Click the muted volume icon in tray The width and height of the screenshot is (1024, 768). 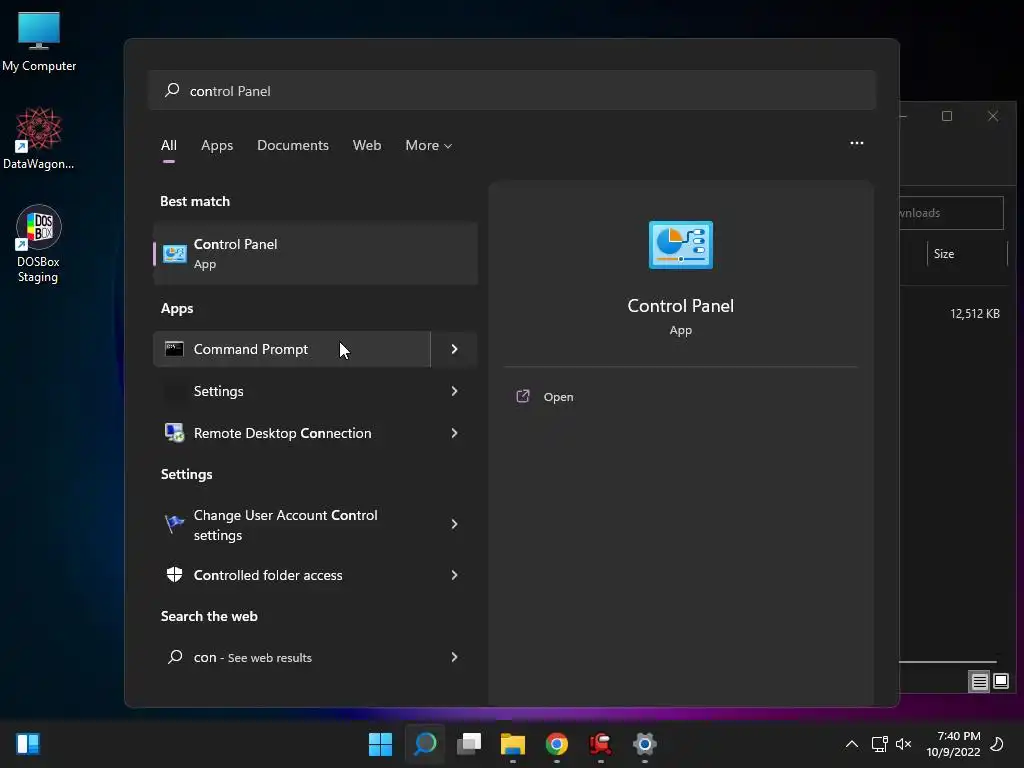click(904, 744)
